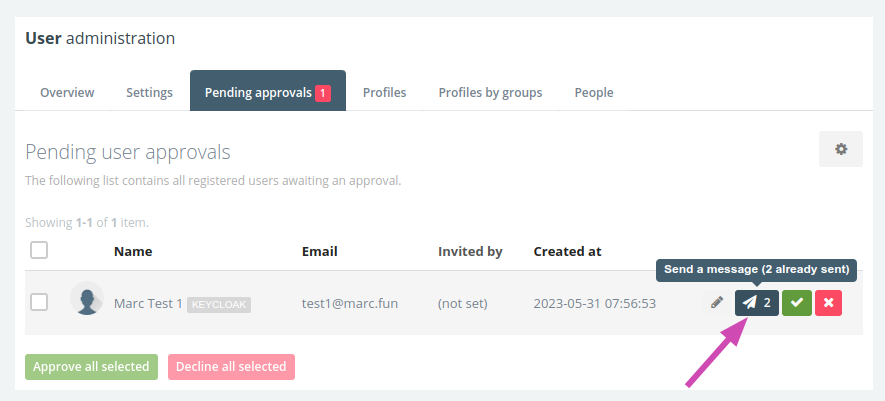Open Marc Test 1 avatar picture
The width and height of the screenshot is (885, 401).
87,298
